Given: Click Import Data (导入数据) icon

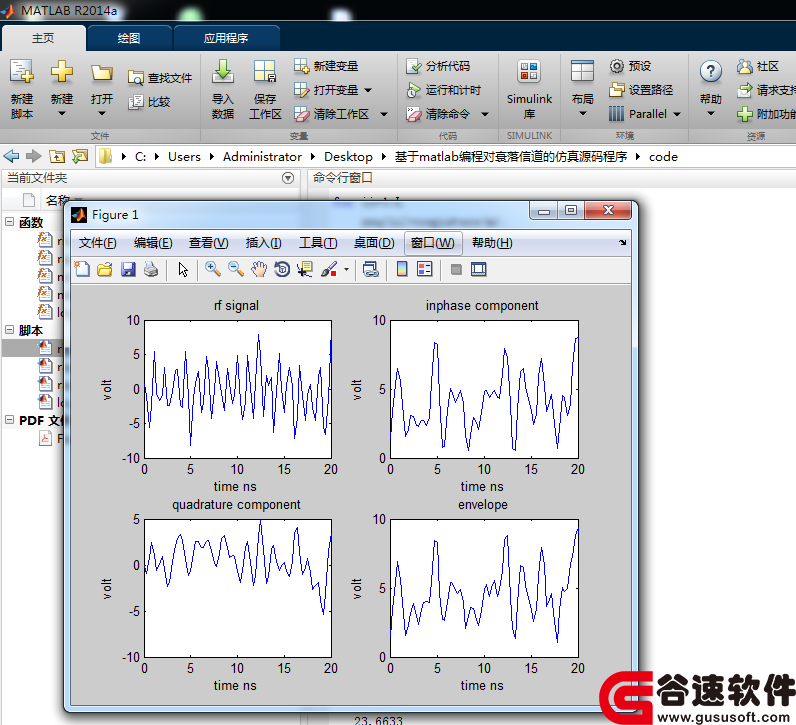Looking at the screenshot, I should (x=222, y=72).
